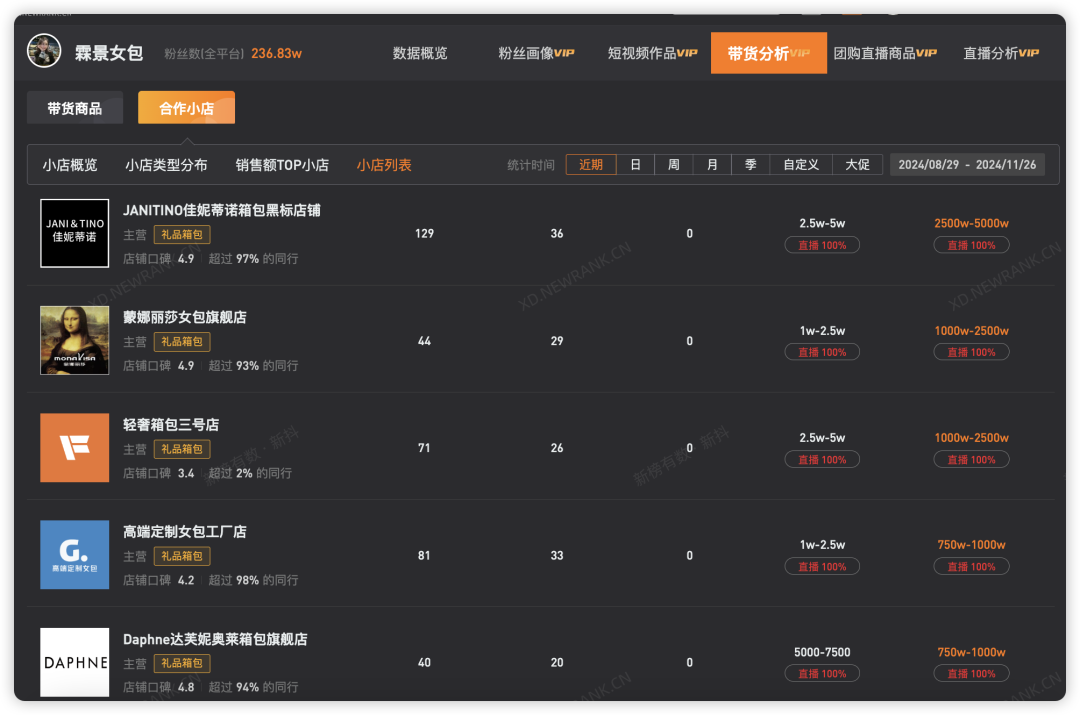Open 高端定制女包工厂店 store link
Viewport: 1080px width, 715px height.
coord(185,531)
